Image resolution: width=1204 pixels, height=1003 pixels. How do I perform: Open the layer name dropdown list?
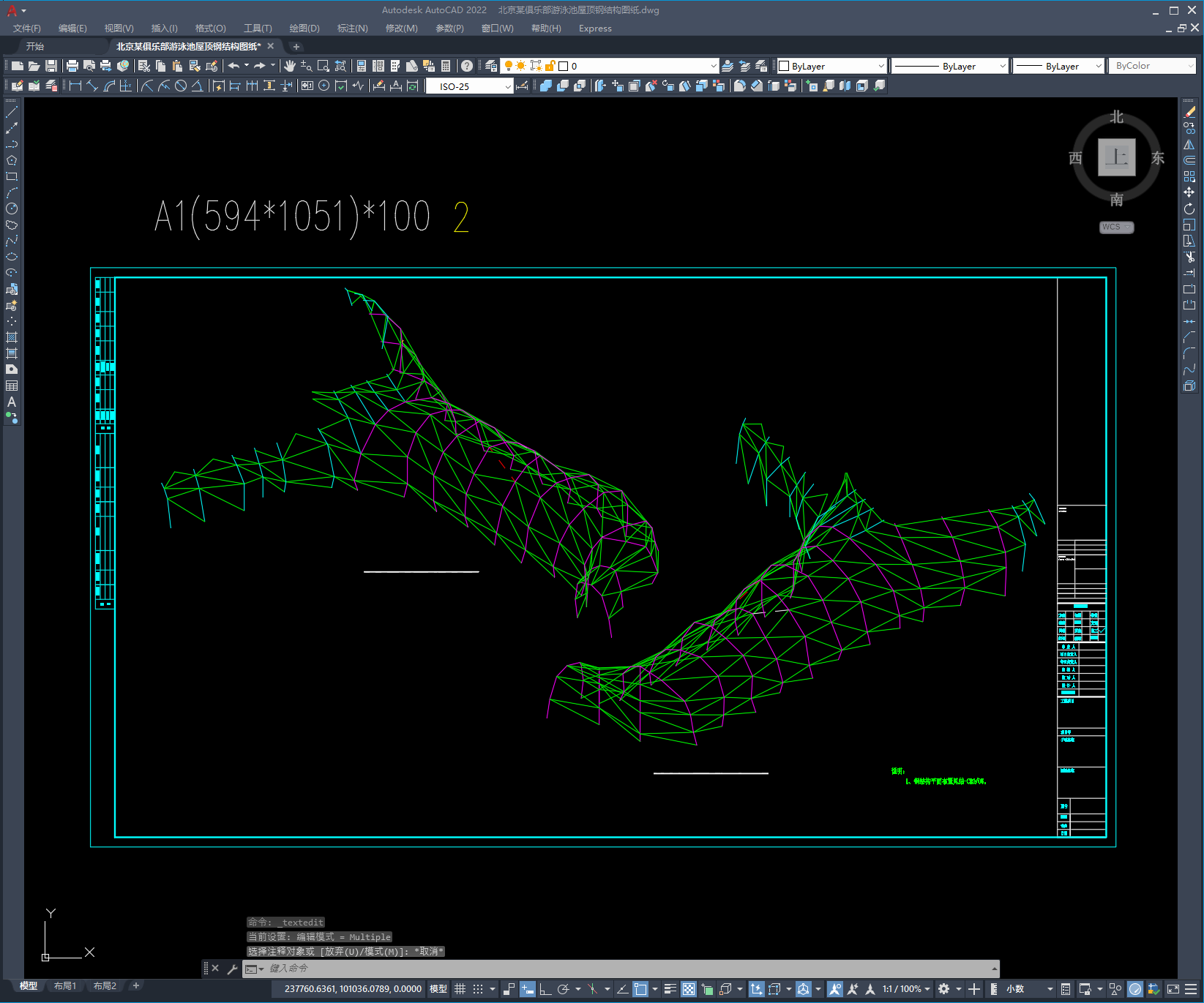coord(713,66)
